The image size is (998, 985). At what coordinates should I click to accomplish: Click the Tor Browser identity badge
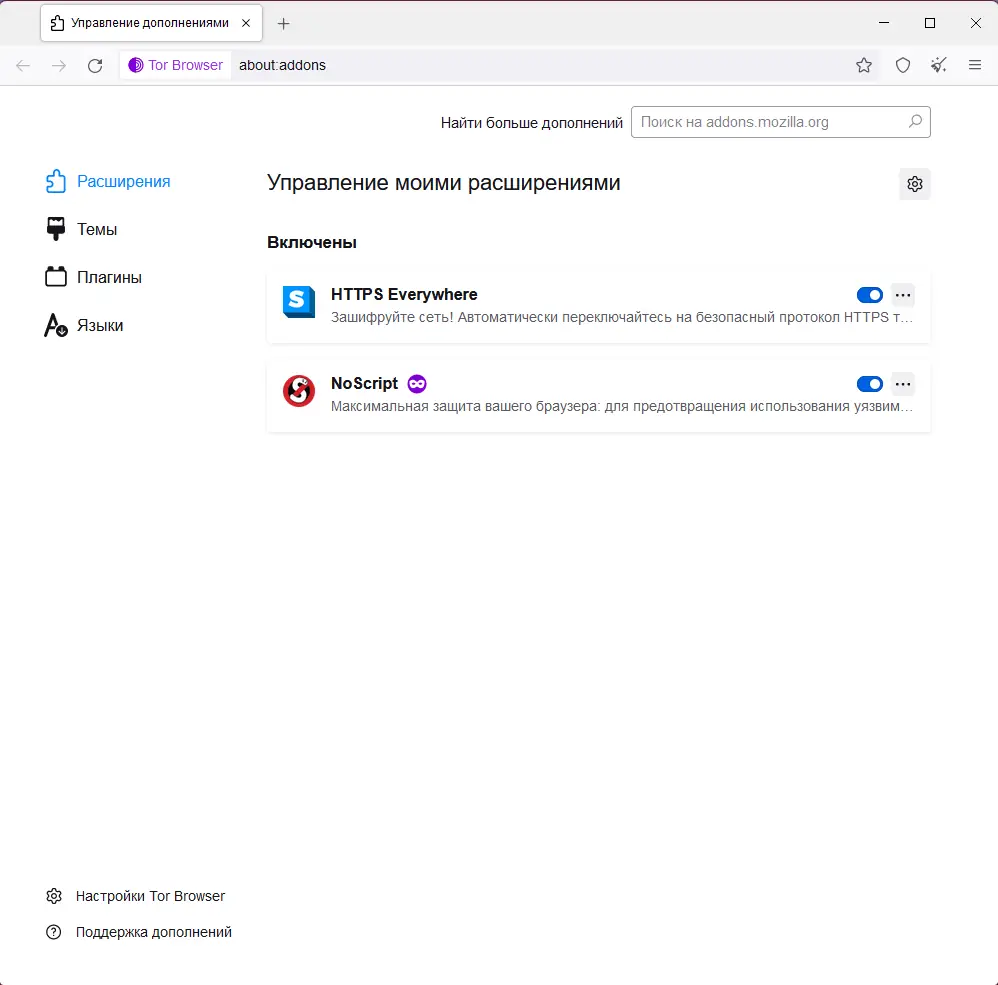(x=176, y=65)
